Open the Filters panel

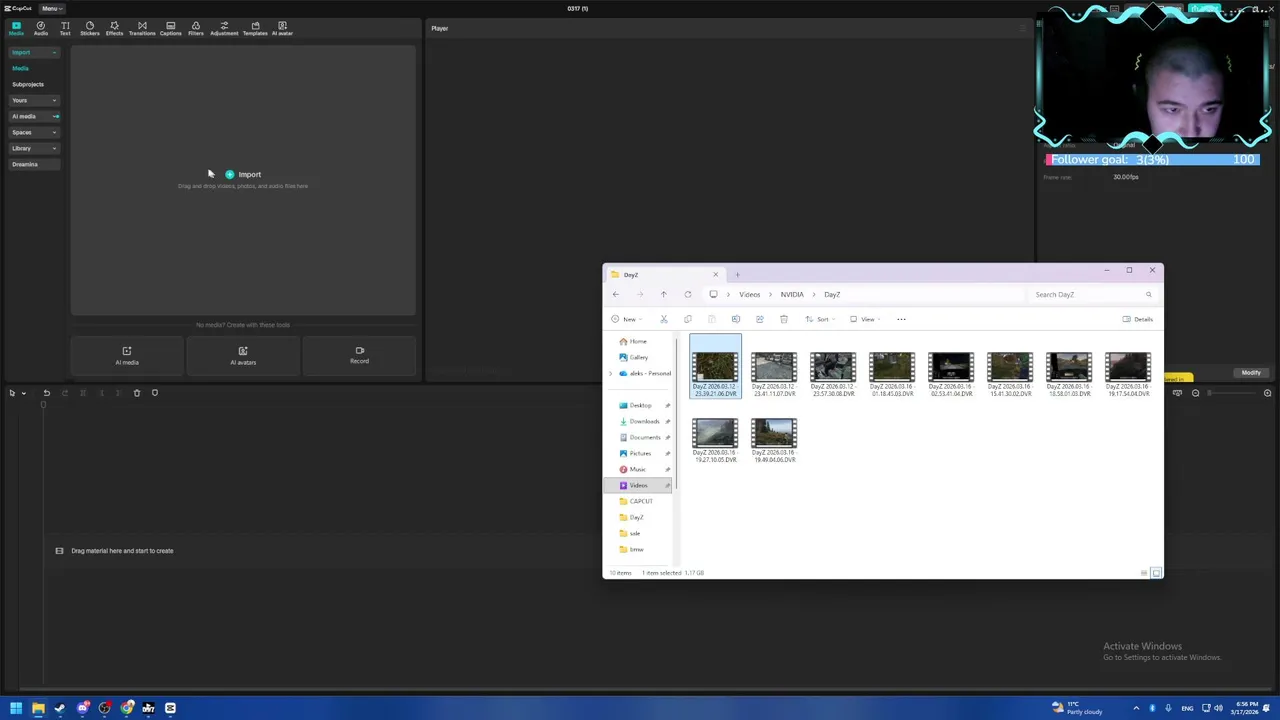(196, 28)
